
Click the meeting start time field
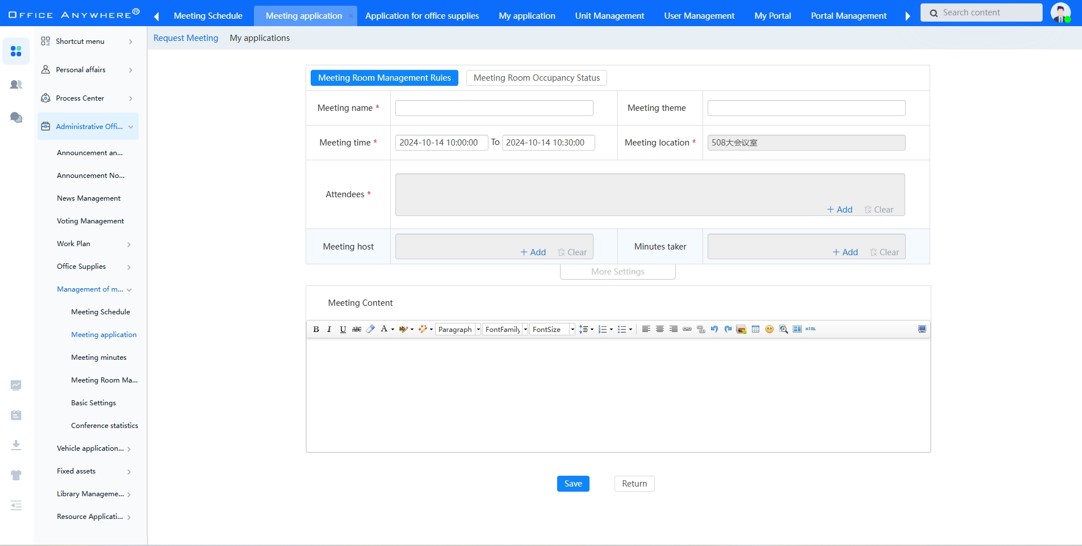(442, 142)
